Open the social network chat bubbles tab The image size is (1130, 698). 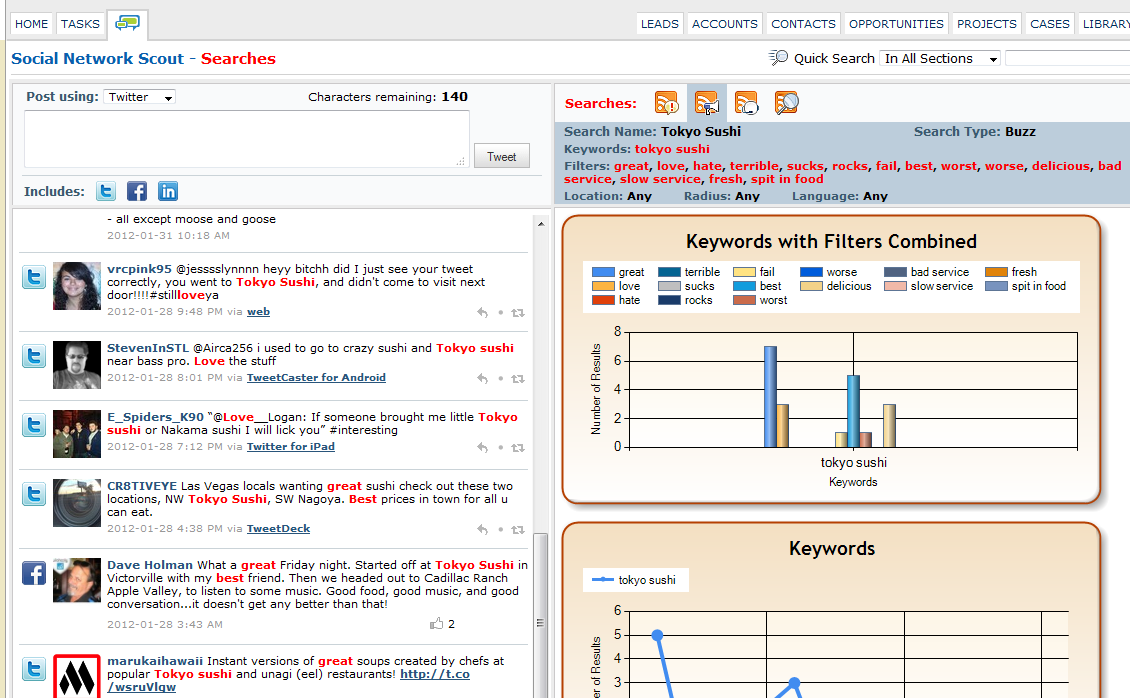click(x=128, y=24)
